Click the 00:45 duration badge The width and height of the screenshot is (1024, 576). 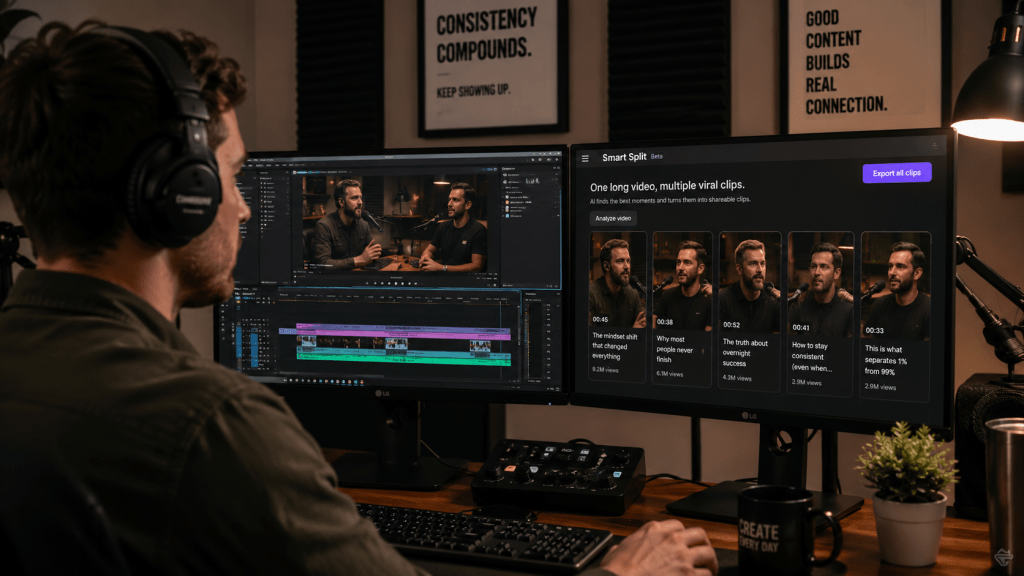click(x=600, y=319)
